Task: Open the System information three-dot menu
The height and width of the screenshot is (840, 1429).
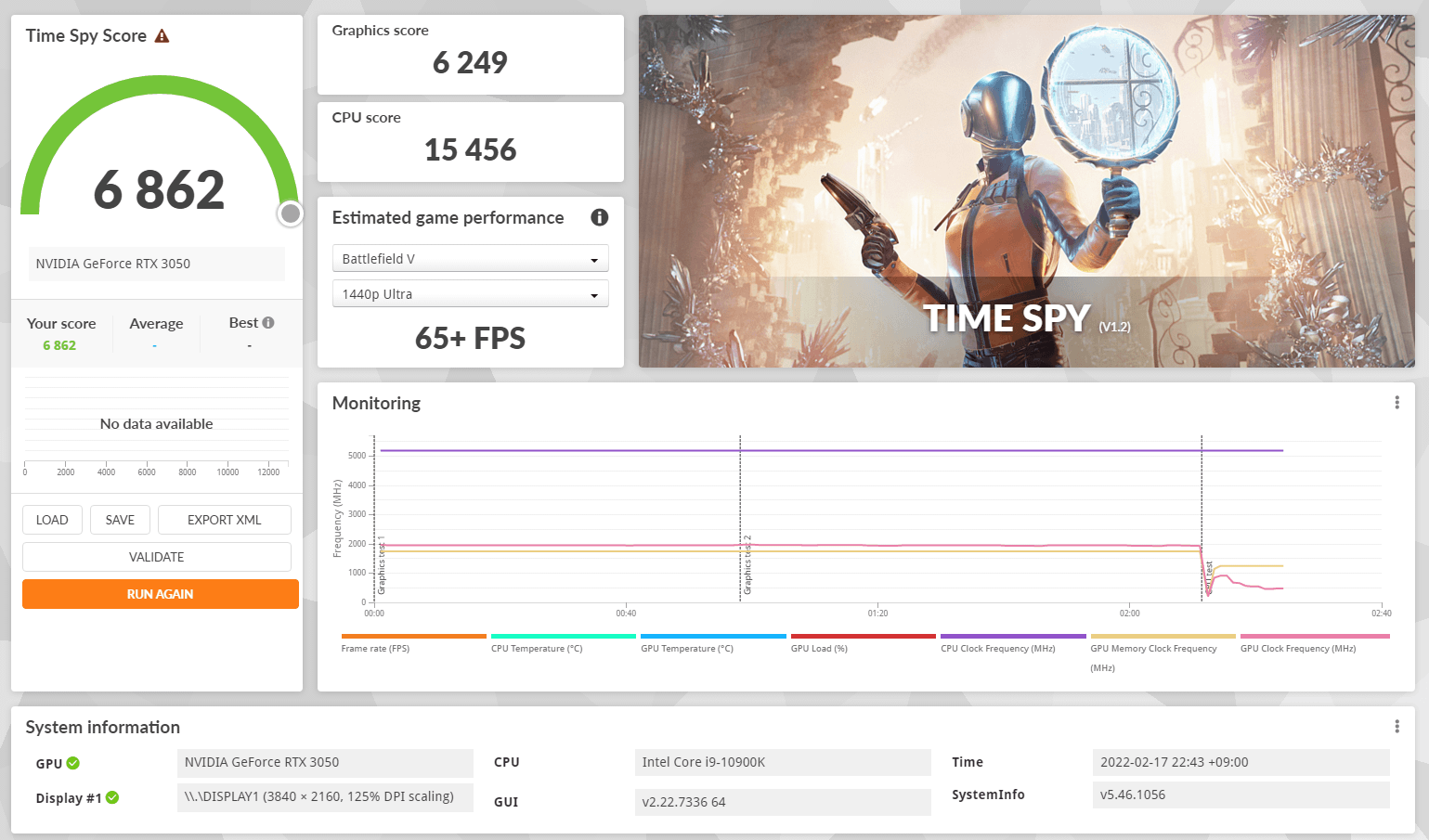Action: [1397, 727]
